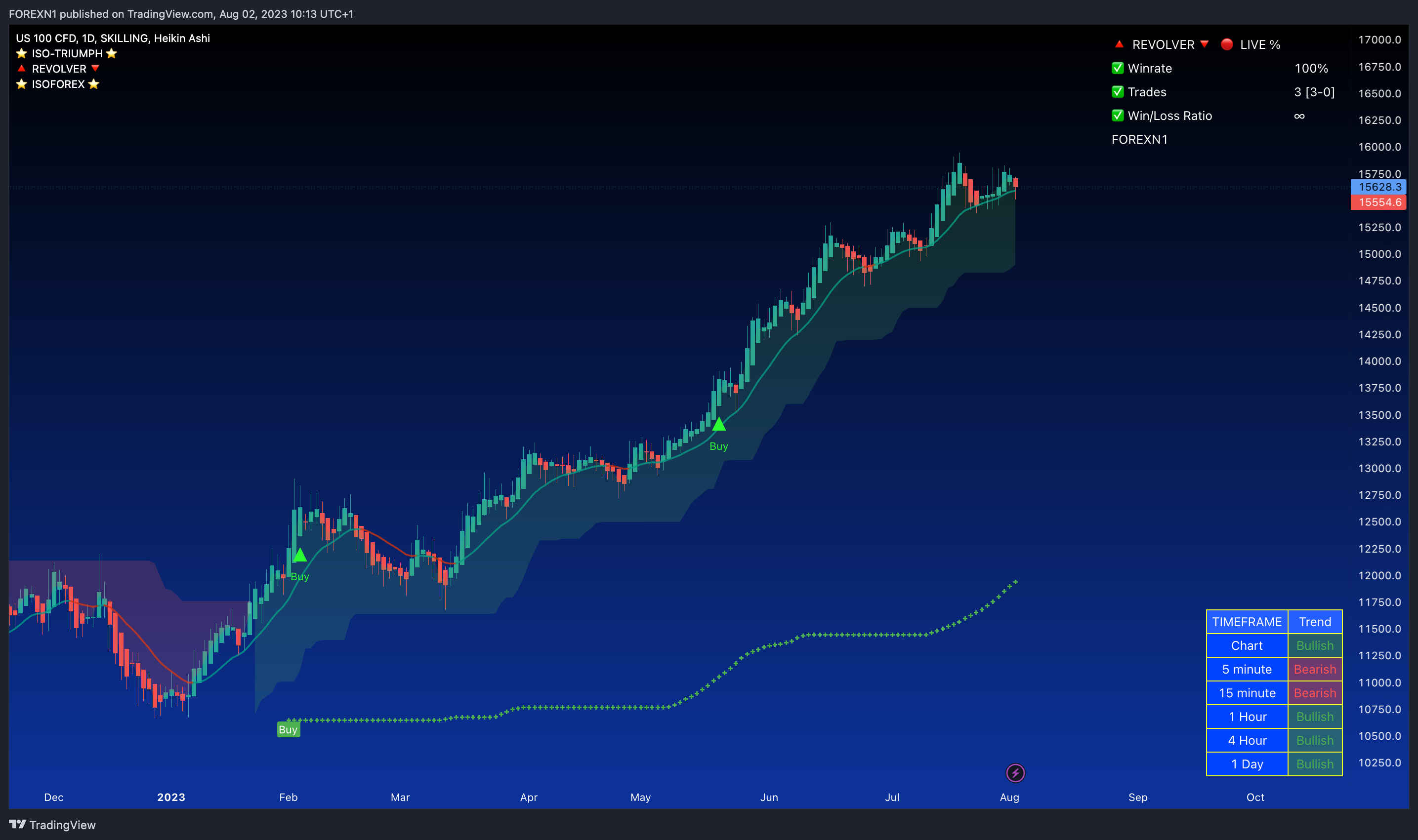Click the Bearish cell for 5 minute
1418x840 pixels.
[x=1315, y=669]
